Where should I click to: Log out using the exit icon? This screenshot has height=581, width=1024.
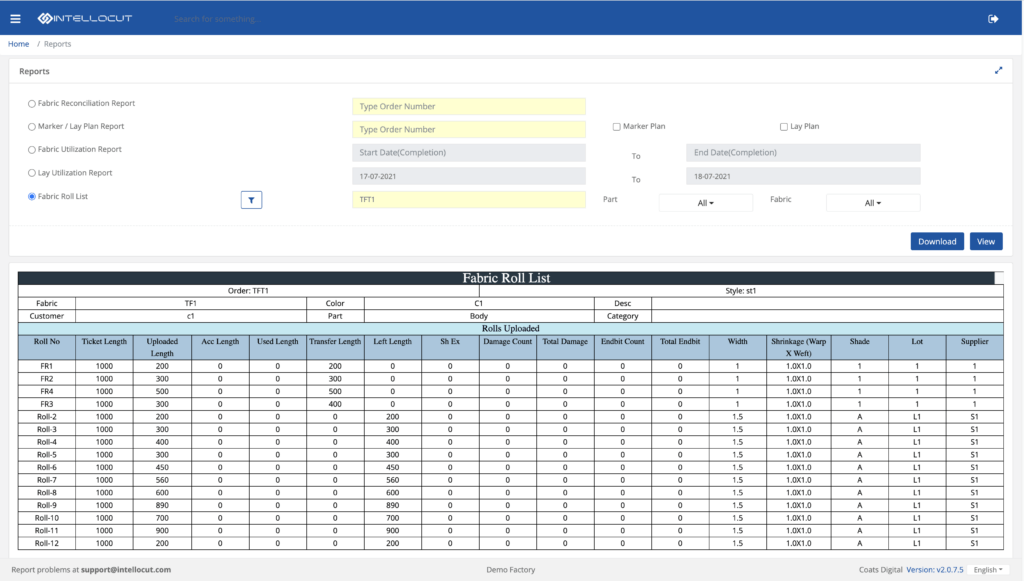[x=991, y=17]
